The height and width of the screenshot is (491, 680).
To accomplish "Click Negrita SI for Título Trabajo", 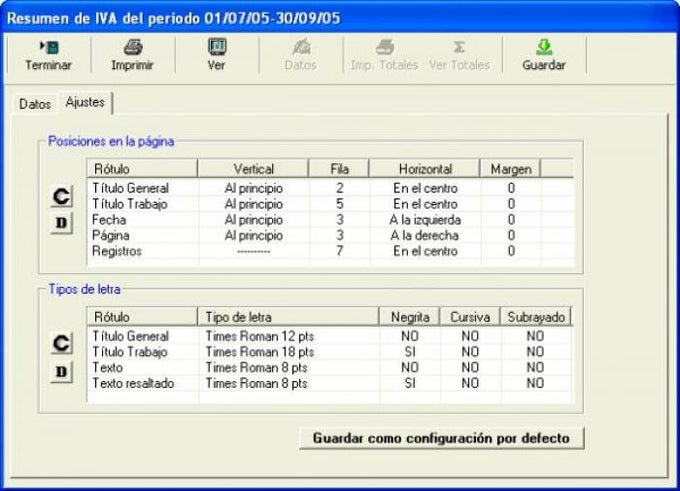I will click(x=410, y=352).
